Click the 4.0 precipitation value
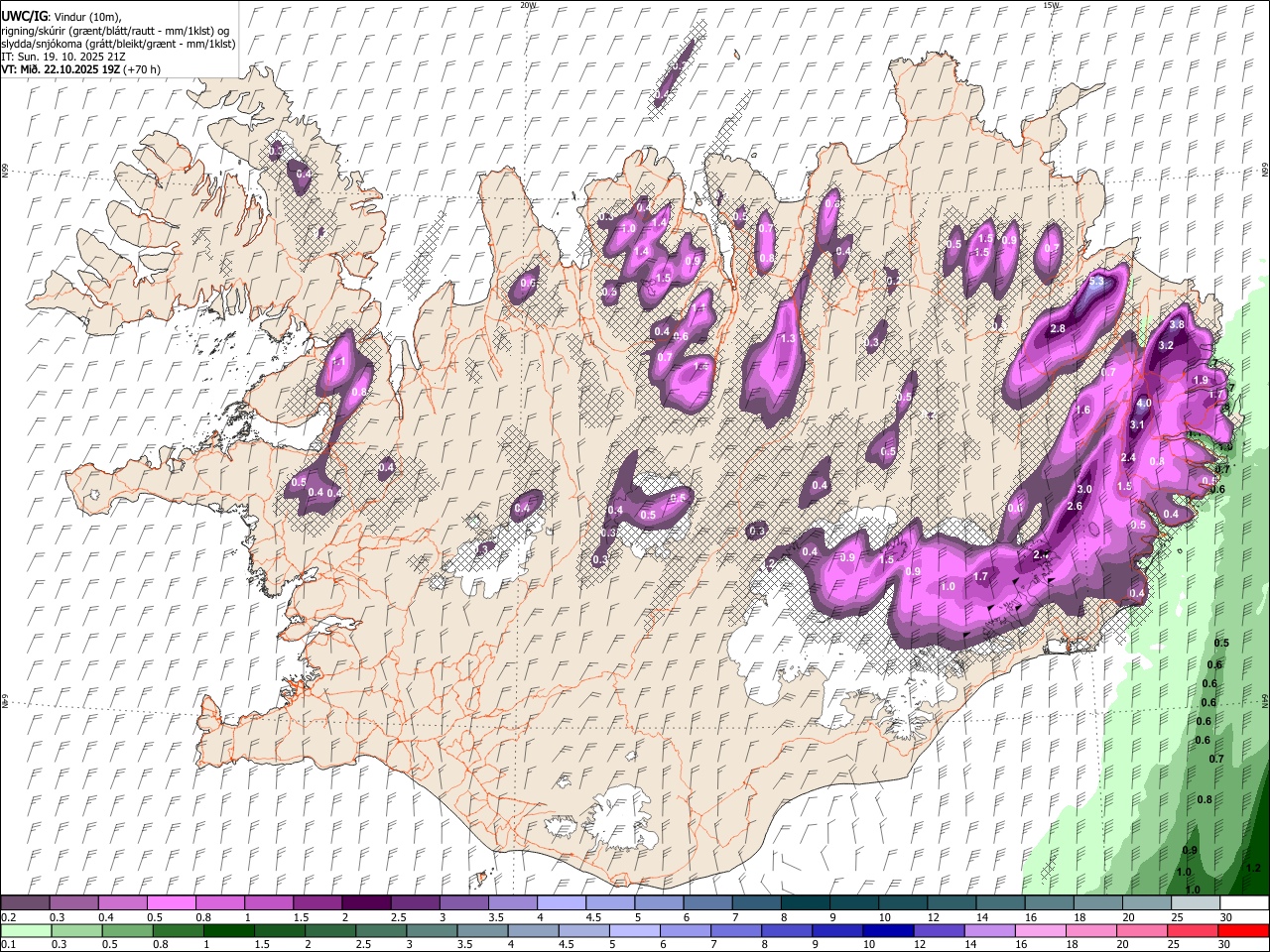Image resolution: width=1270 pixels, height=952 pixels. pyautogui.click(x=1144, y=404)
